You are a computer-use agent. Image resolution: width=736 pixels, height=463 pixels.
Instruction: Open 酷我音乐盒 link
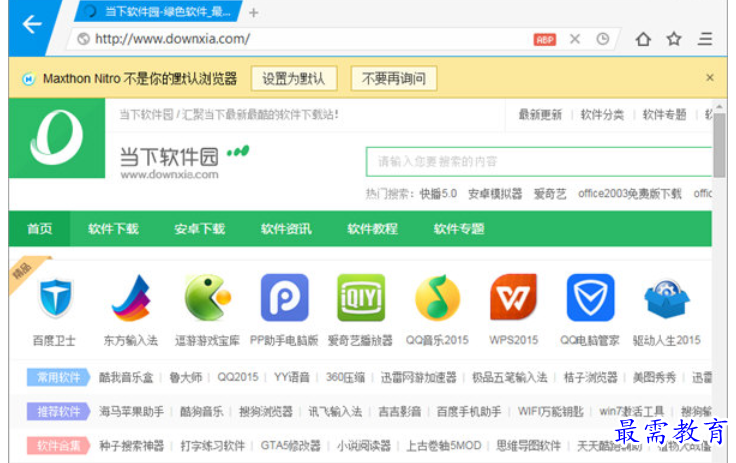click(x=126, y=377)
